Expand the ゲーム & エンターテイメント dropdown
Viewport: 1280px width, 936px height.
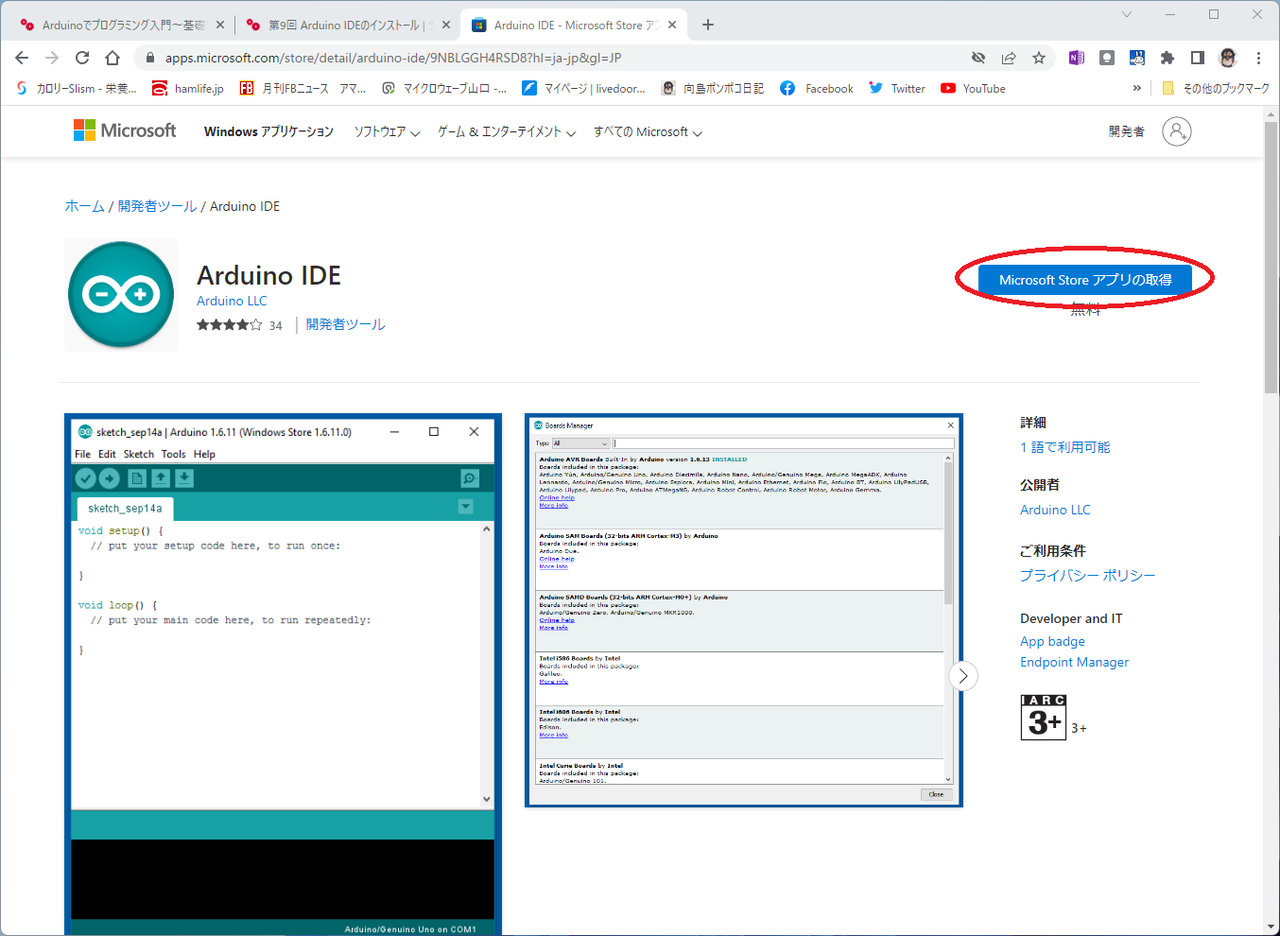click(507, 132)
